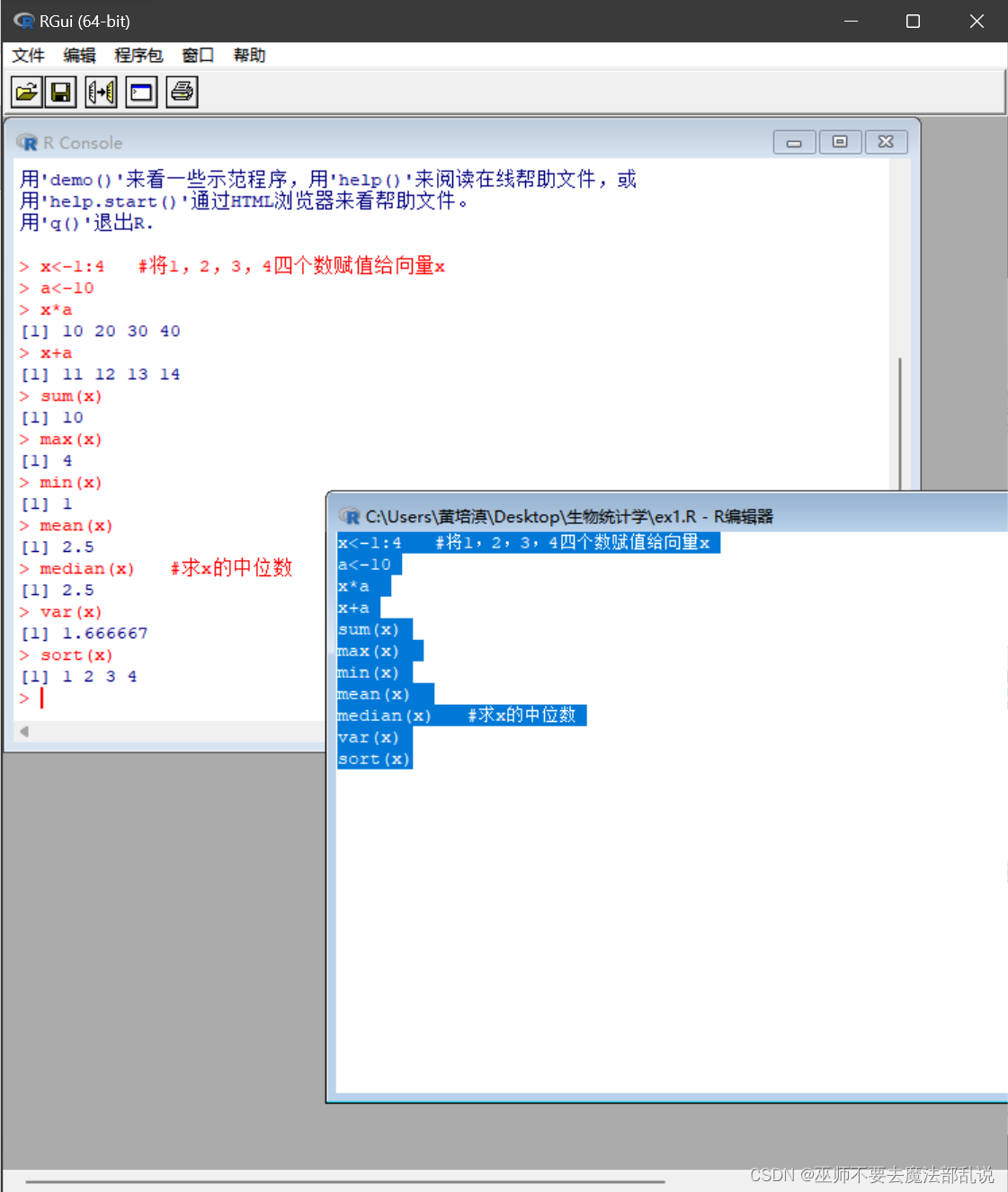Click the editor line 'var(x)'
1008x1192 pixels.
[374, 737]
